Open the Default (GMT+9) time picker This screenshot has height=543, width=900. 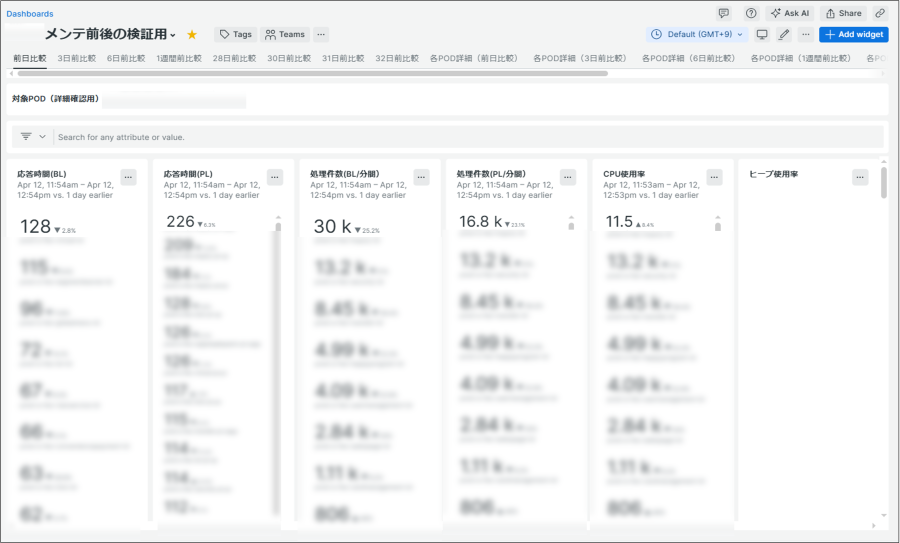click(697, 34)
